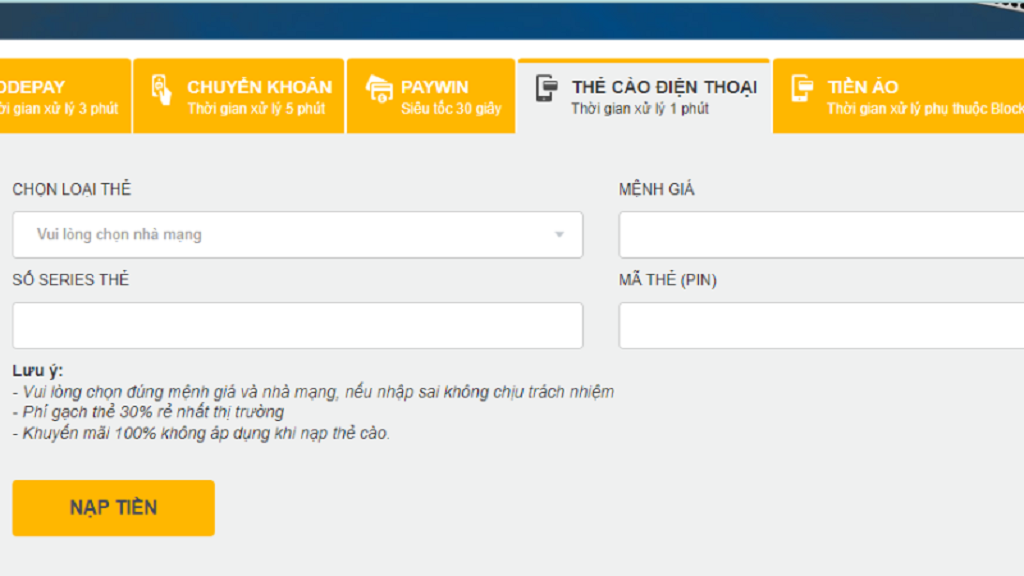
Task: Click the 'Mã Thẻ (PIN)' label
Action: tap(667, 280)
